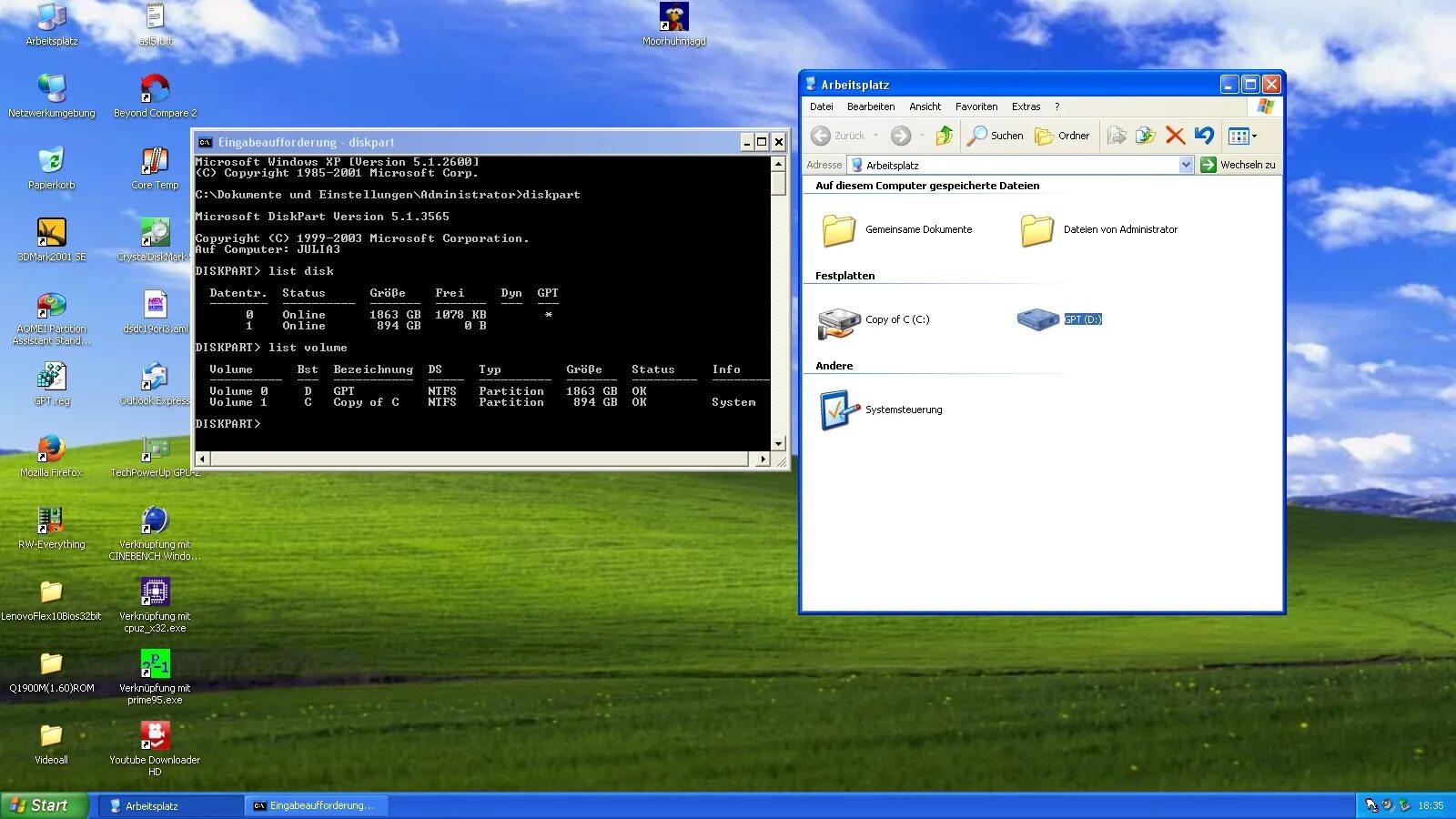
Task: Open the Forward history dropdown arrow
Action: tap(922, 136)
